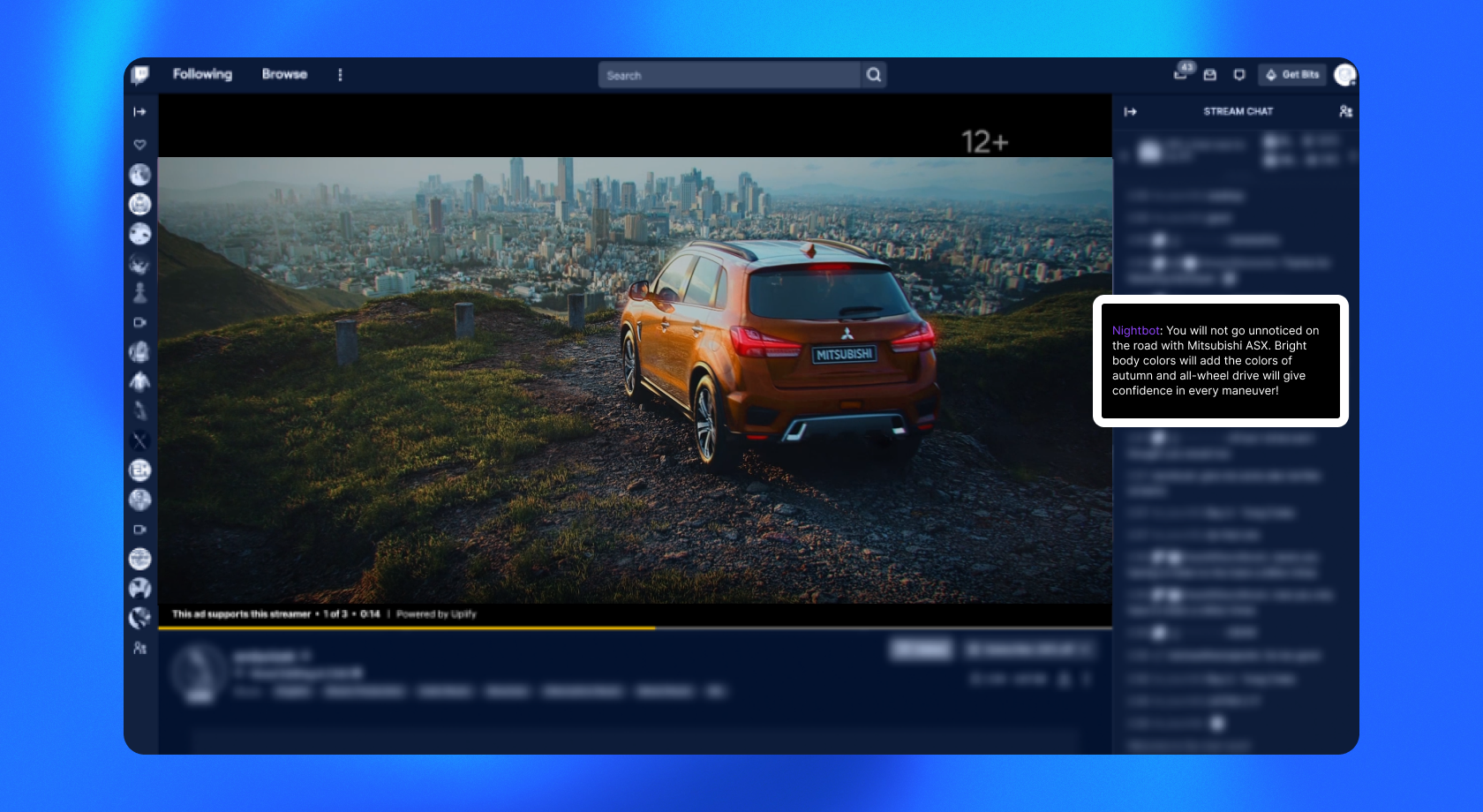Click the STREAM CHAT heading
The width and height of the screenshot is (1483, 812).
coord(1238,111)
